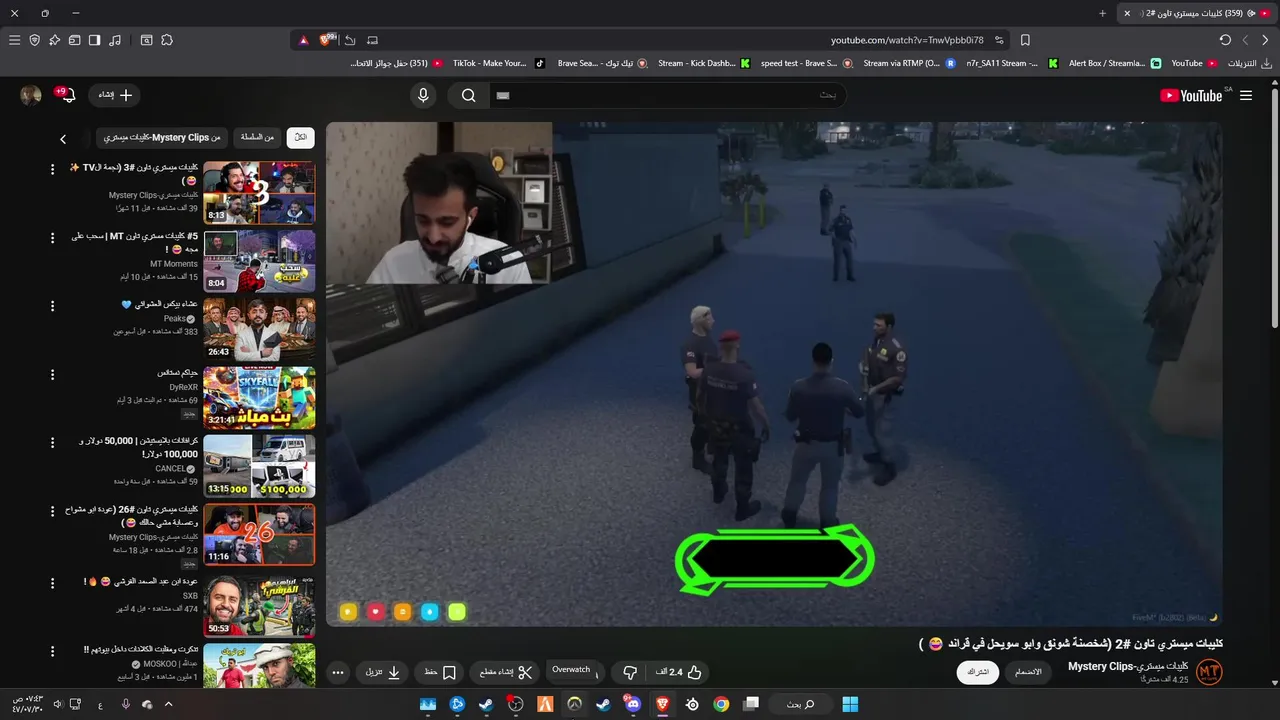Subscribe to Mystery Clips (اشتراك)

[977, 672]
